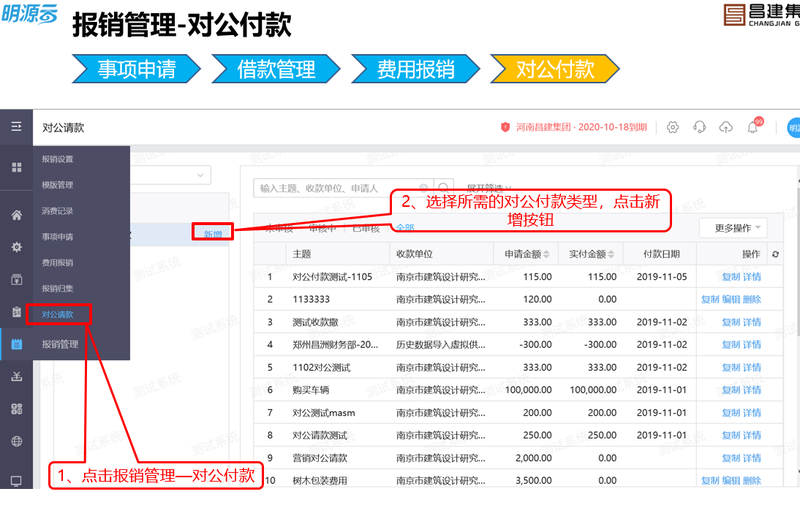Click cell 历史数据导入虚拟供...

[441, 345]
